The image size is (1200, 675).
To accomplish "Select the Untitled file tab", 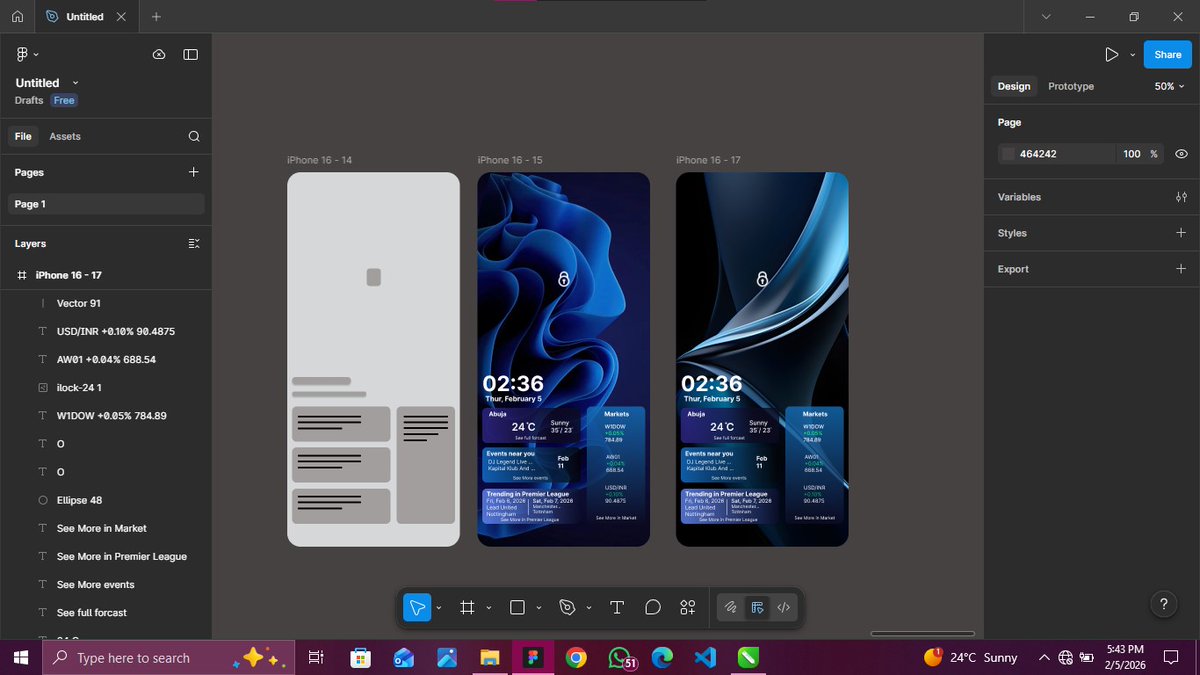I will 85,17.
